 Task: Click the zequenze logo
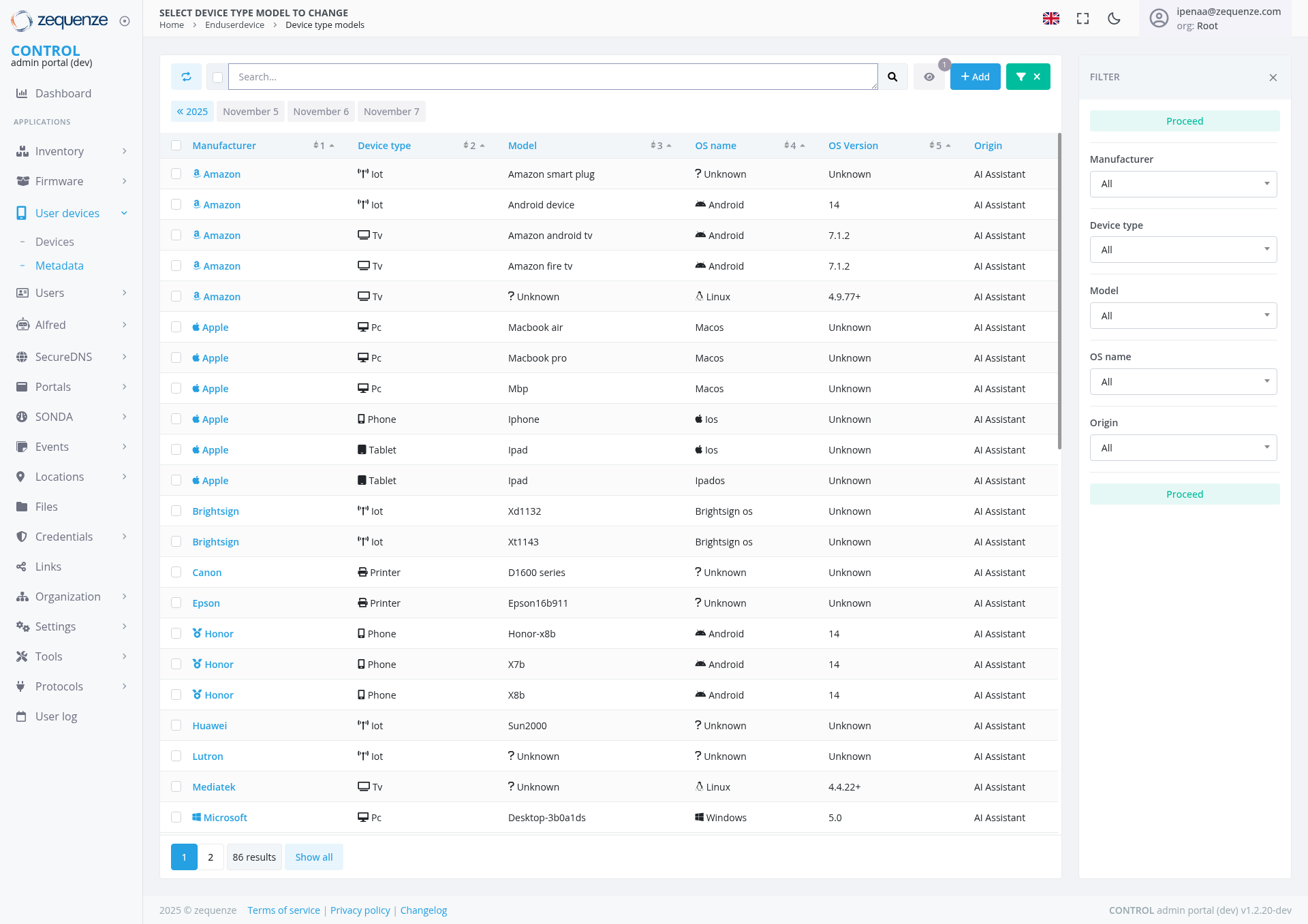pos(59,21)
